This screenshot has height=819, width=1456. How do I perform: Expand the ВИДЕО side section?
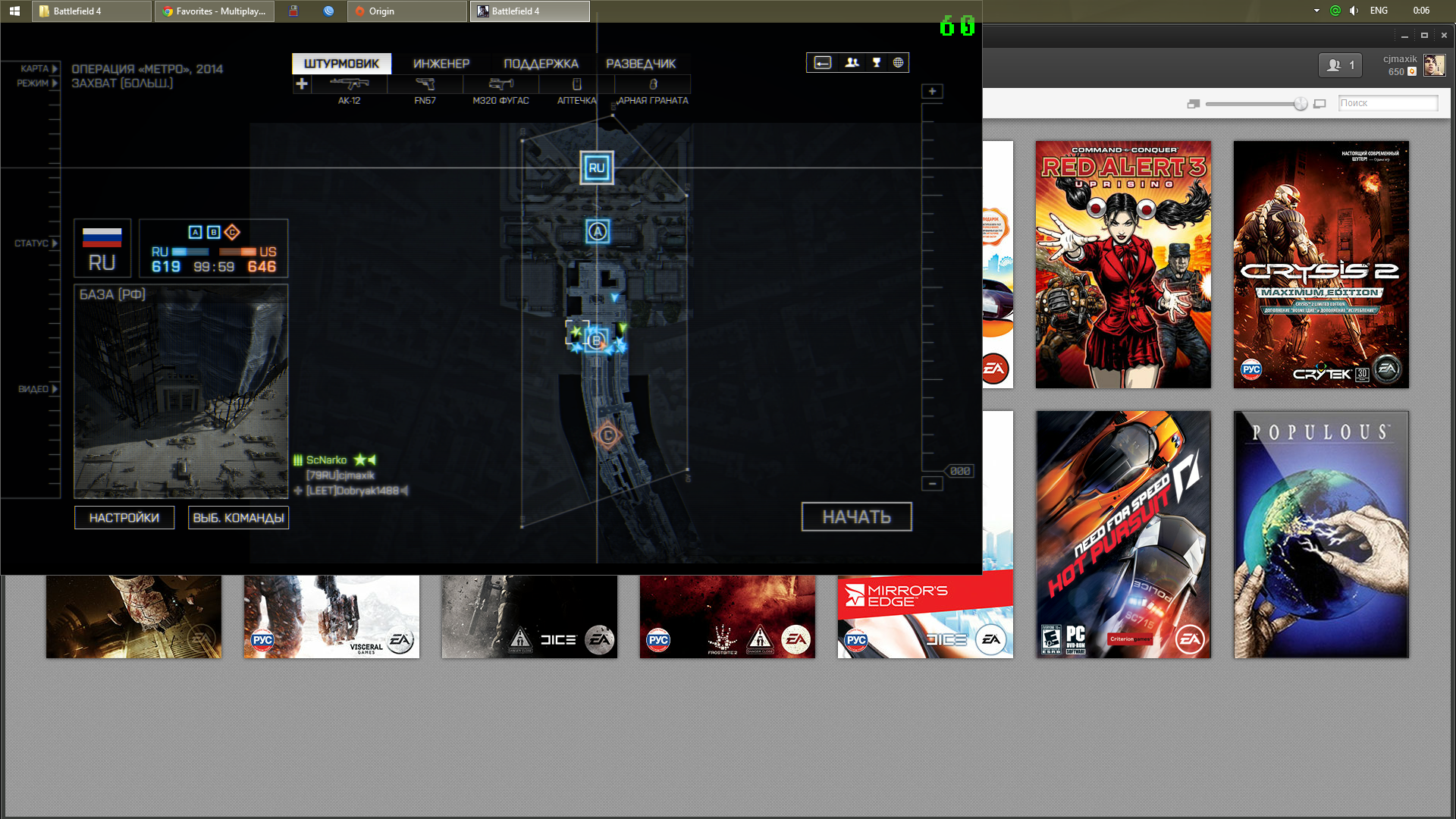point(38,389)
